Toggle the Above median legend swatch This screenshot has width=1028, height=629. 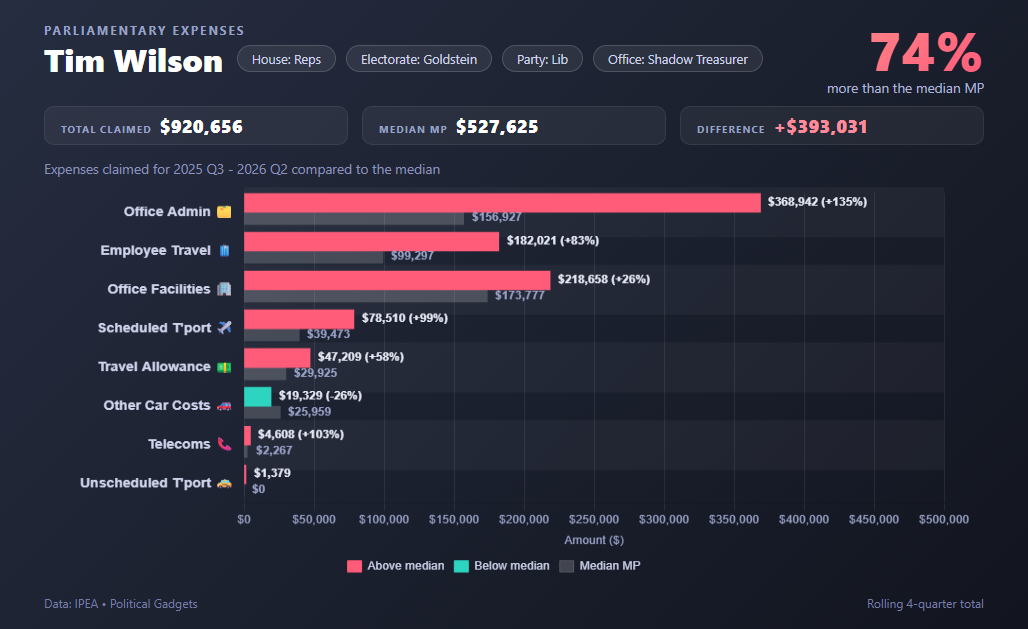click(354, 566)
